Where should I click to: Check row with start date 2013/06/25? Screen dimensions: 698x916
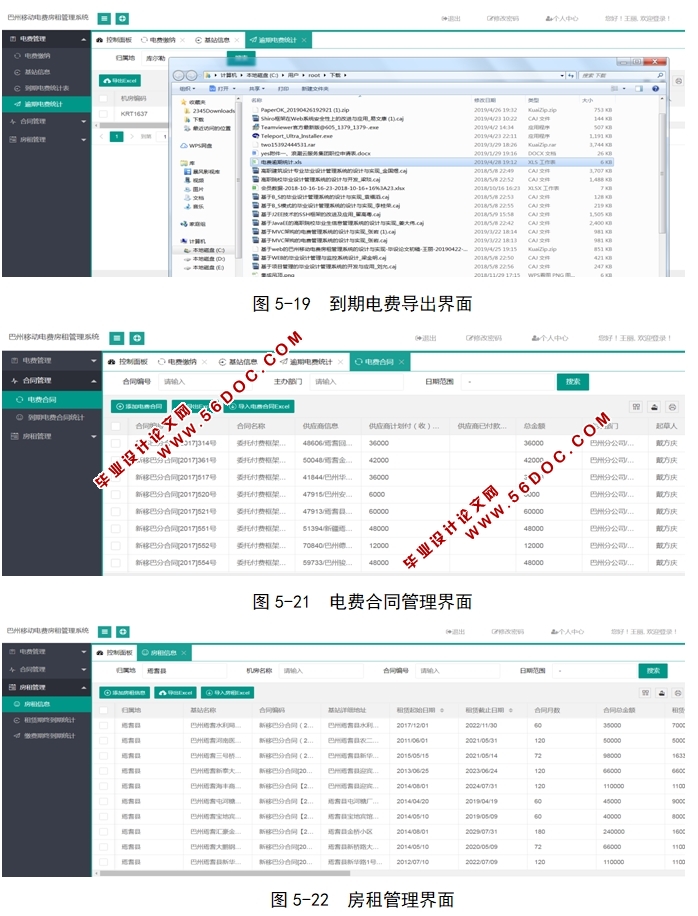click(103, 771)
